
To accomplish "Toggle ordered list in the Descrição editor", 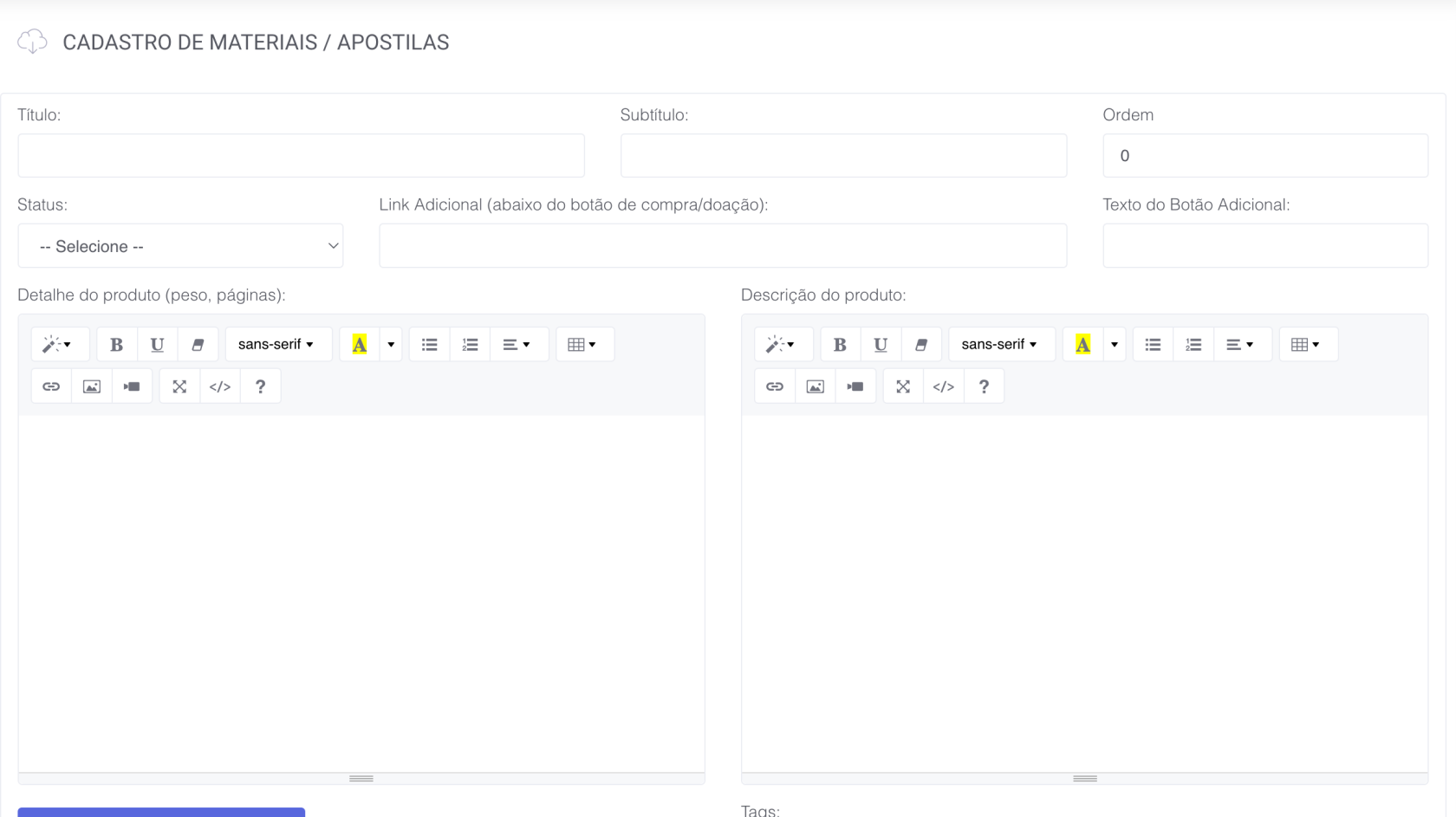I will (1193, 345).
